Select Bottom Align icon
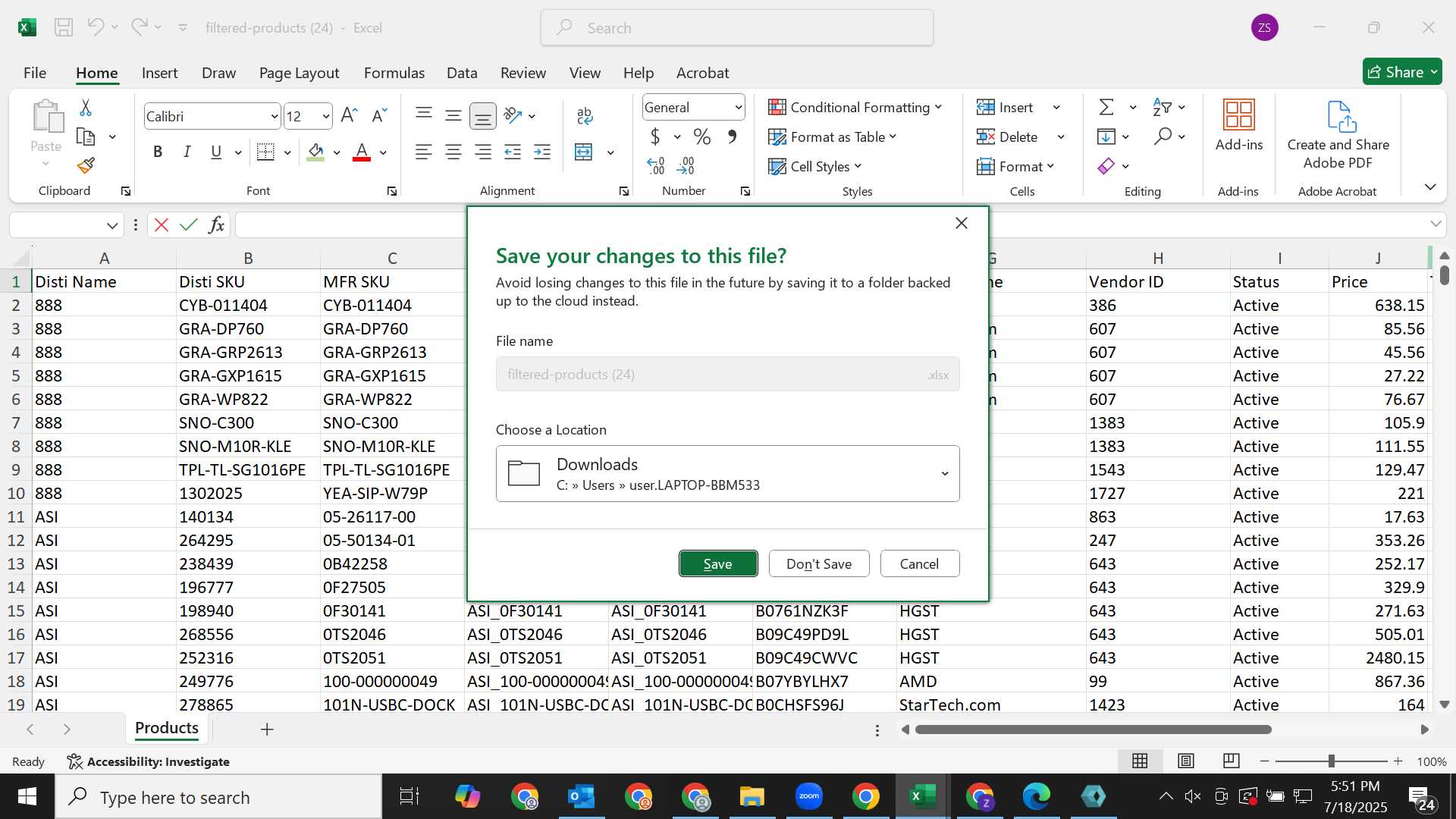The height and width of the screenshot is (819, 1456). pos(483,116)
